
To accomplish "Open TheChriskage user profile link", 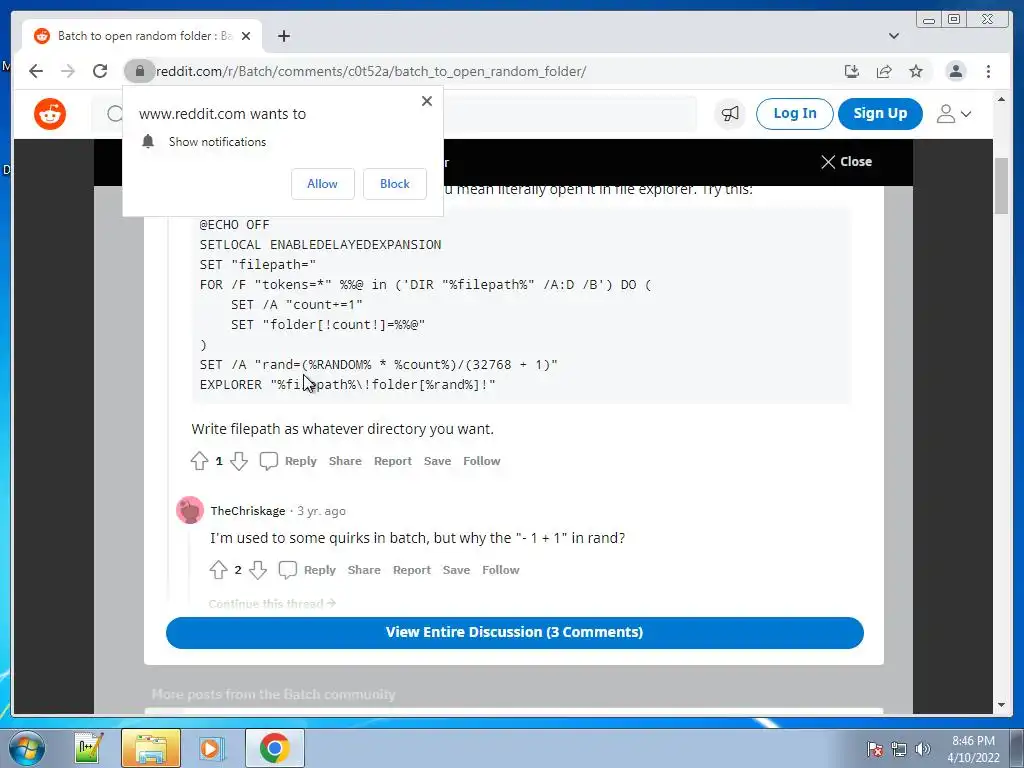I will point(248,511).
